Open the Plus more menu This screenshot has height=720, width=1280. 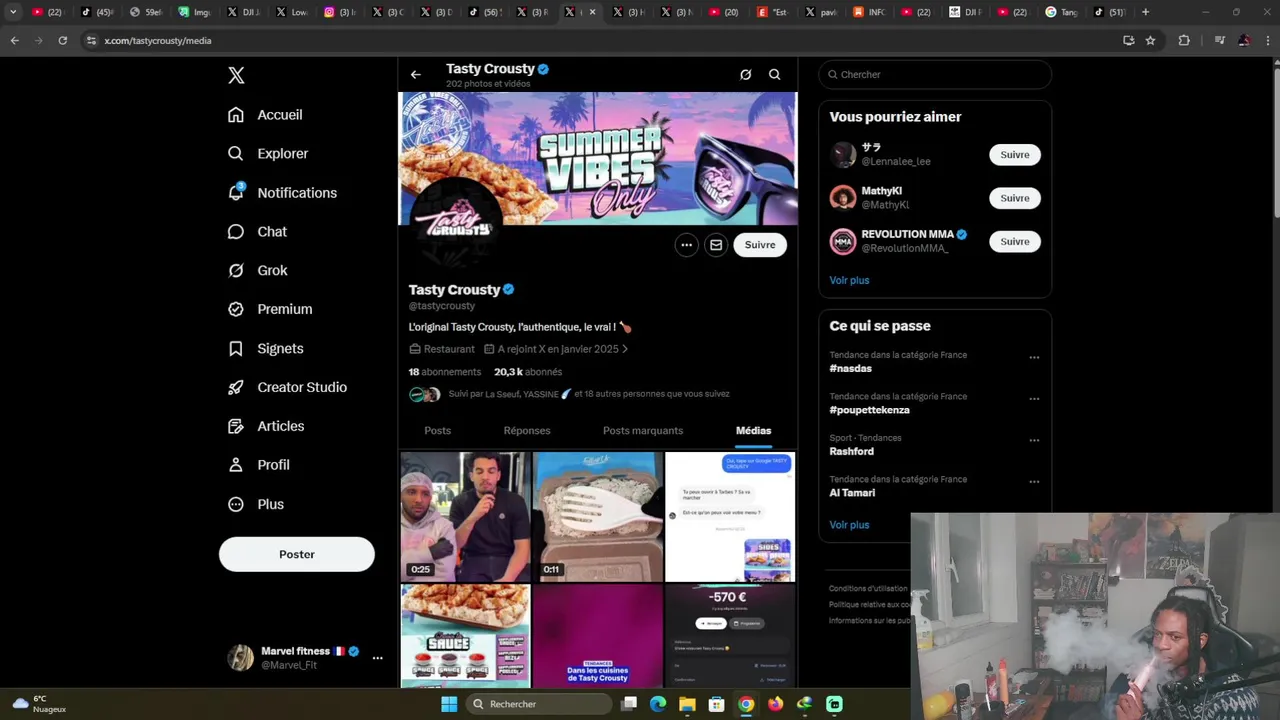pos(256,505)
